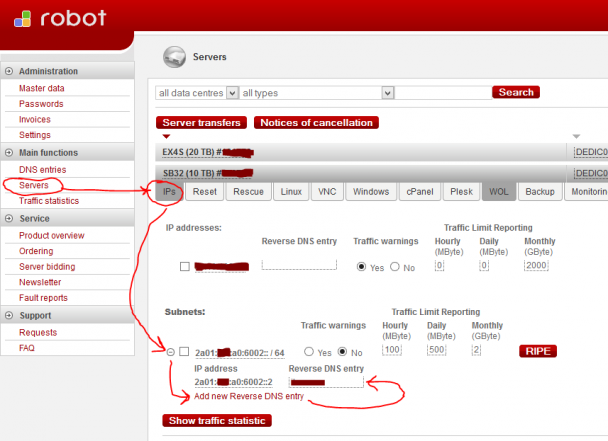Open Ordering in sidebar
The image size is (608, 441).
pos(36,251)
